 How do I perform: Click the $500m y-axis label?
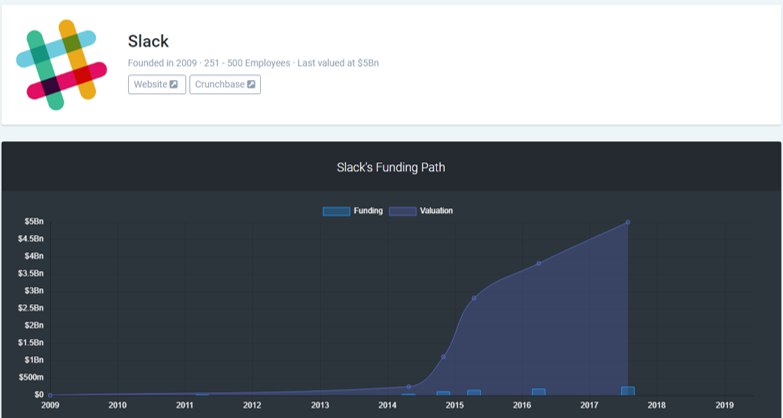31,377
